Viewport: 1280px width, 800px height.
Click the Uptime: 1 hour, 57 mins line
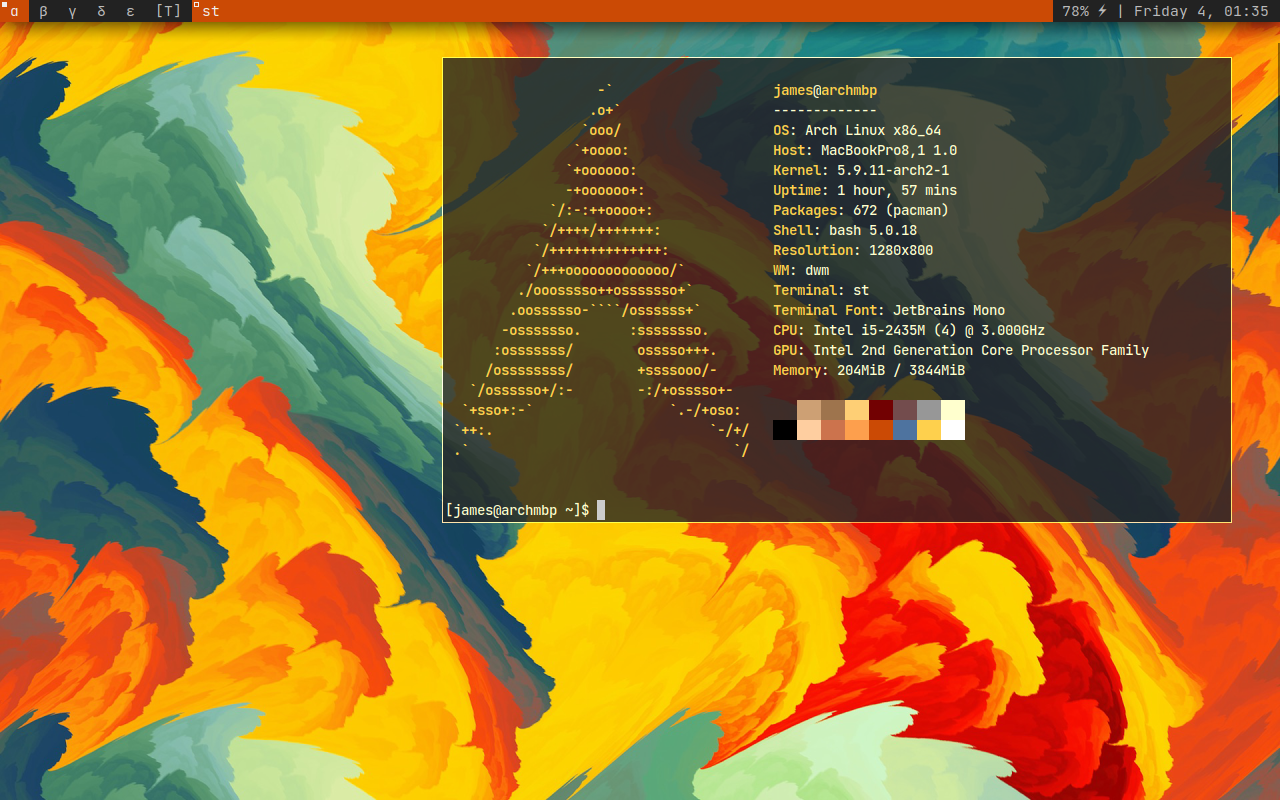(865, 190)
